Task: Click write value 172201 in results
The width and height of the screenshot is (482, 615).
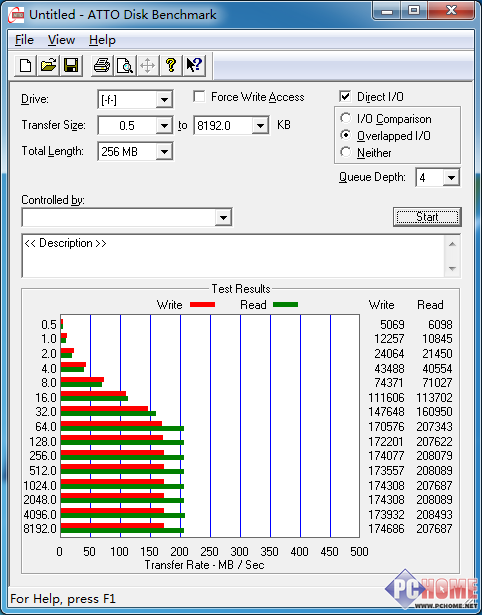Action: pos(386,442)
